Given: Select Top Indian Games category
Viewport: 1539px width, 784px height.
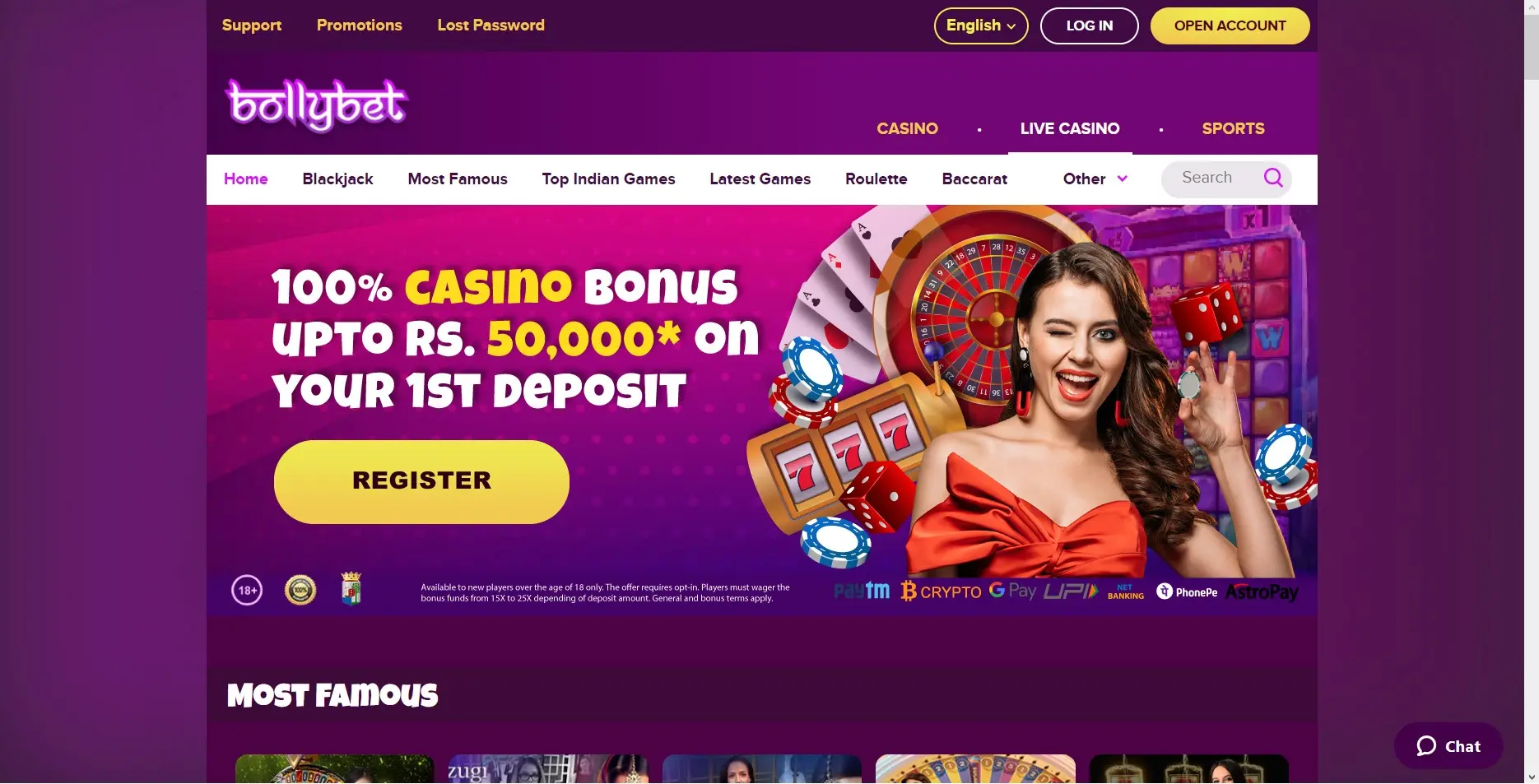Looking at the screenshot, I should pyautogui.click(x=608, y=179).
